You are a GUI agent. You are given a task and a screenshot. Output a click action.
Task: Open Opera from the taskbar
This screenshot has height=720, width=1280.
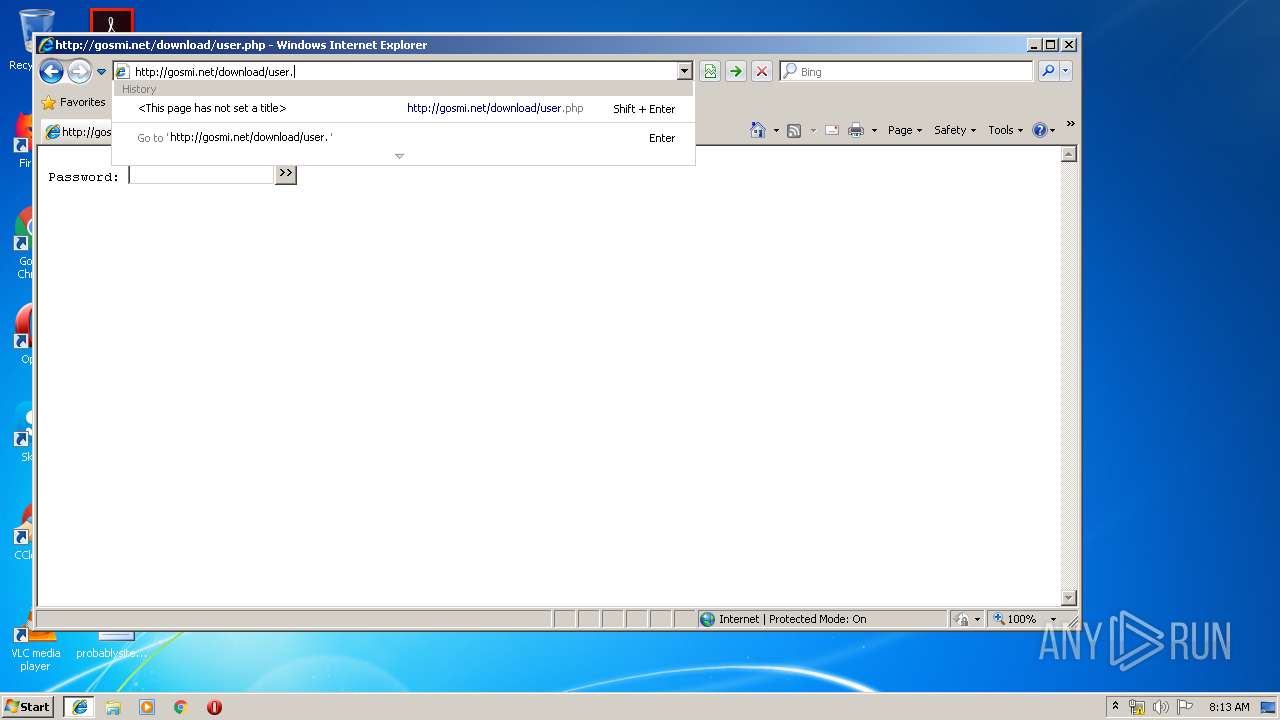tap(214, 706)
